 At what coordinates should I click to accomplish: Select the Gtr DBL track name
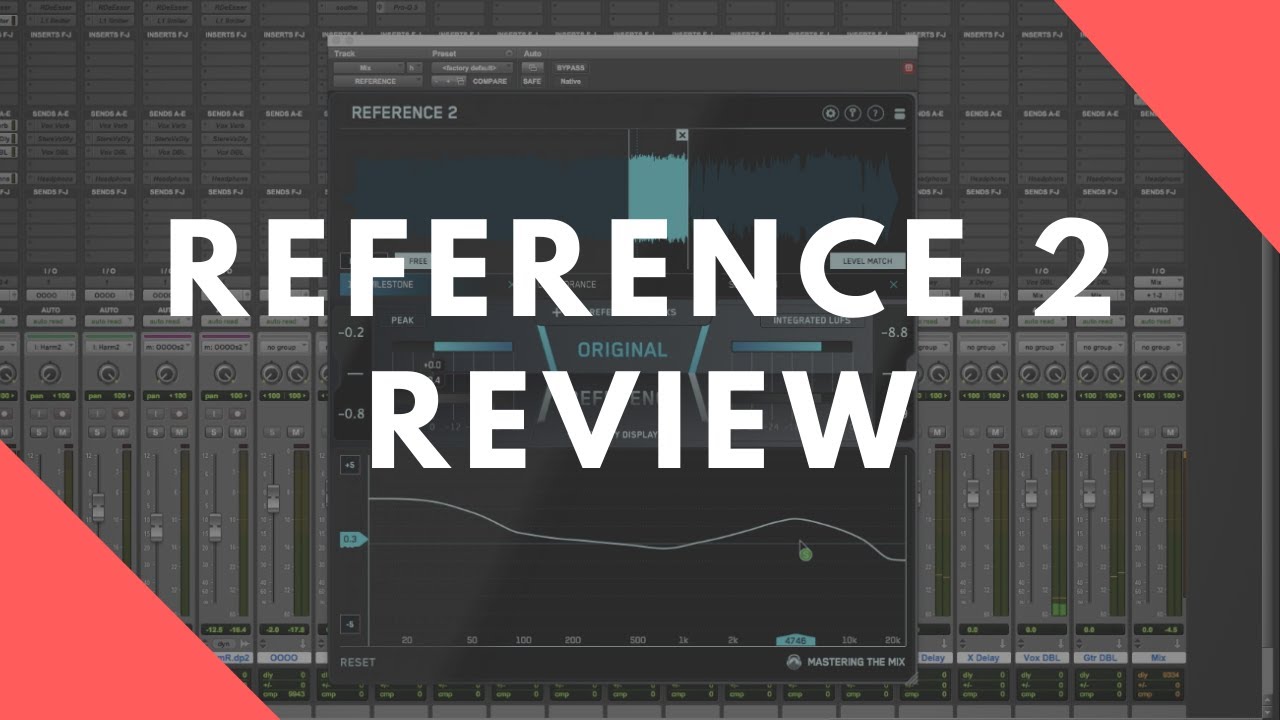(1098, 658)
